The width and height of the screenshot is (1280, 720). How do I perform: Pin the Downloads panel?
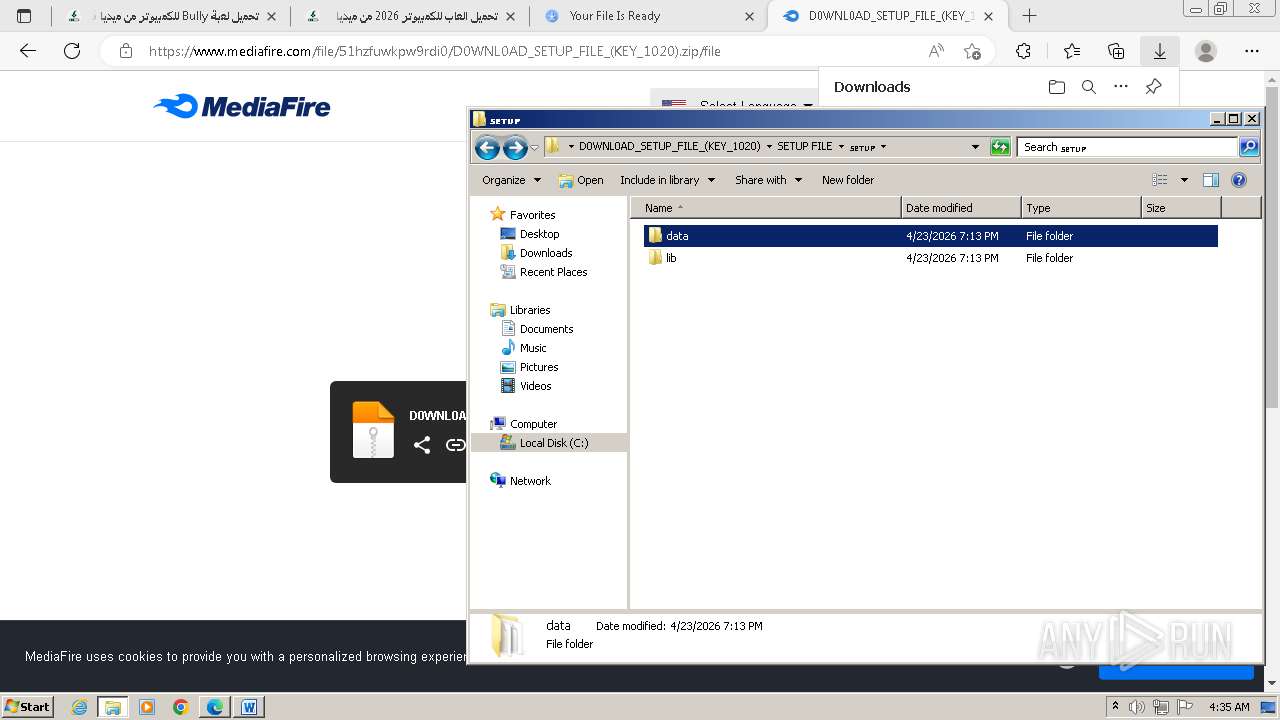(x=1153, y=87)
